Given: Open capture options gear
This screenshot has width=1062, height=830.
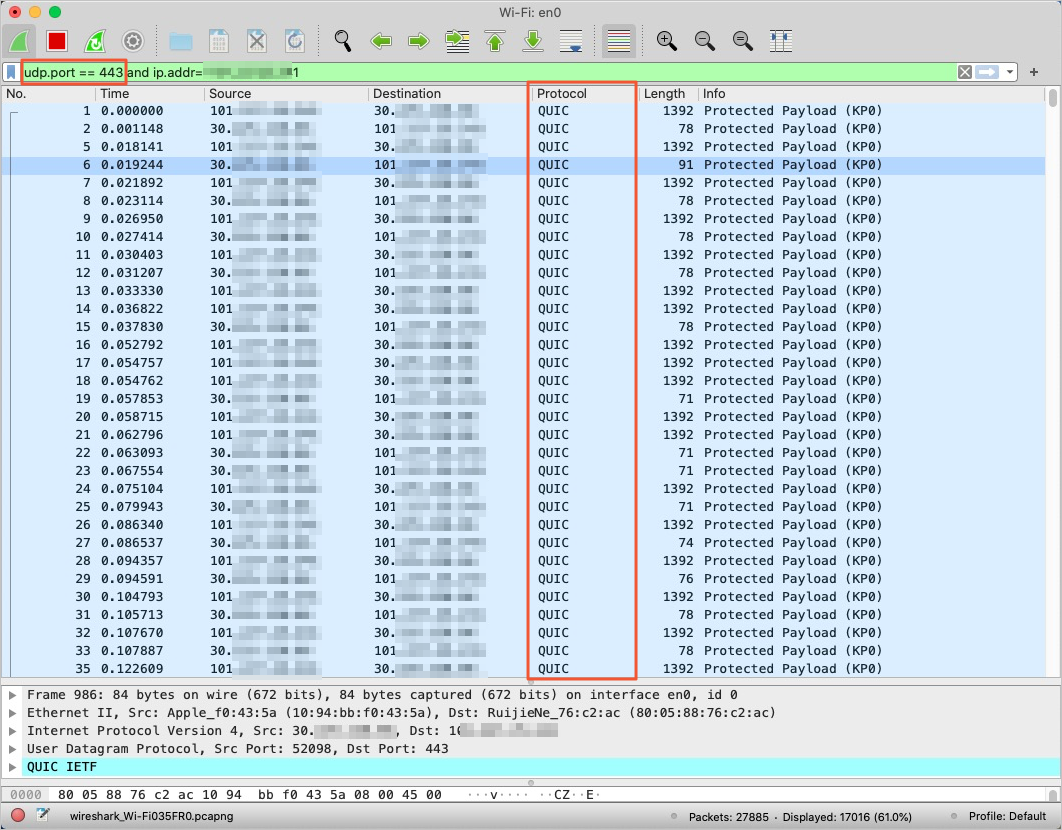Looking at the screenshot, I should 133,41.
